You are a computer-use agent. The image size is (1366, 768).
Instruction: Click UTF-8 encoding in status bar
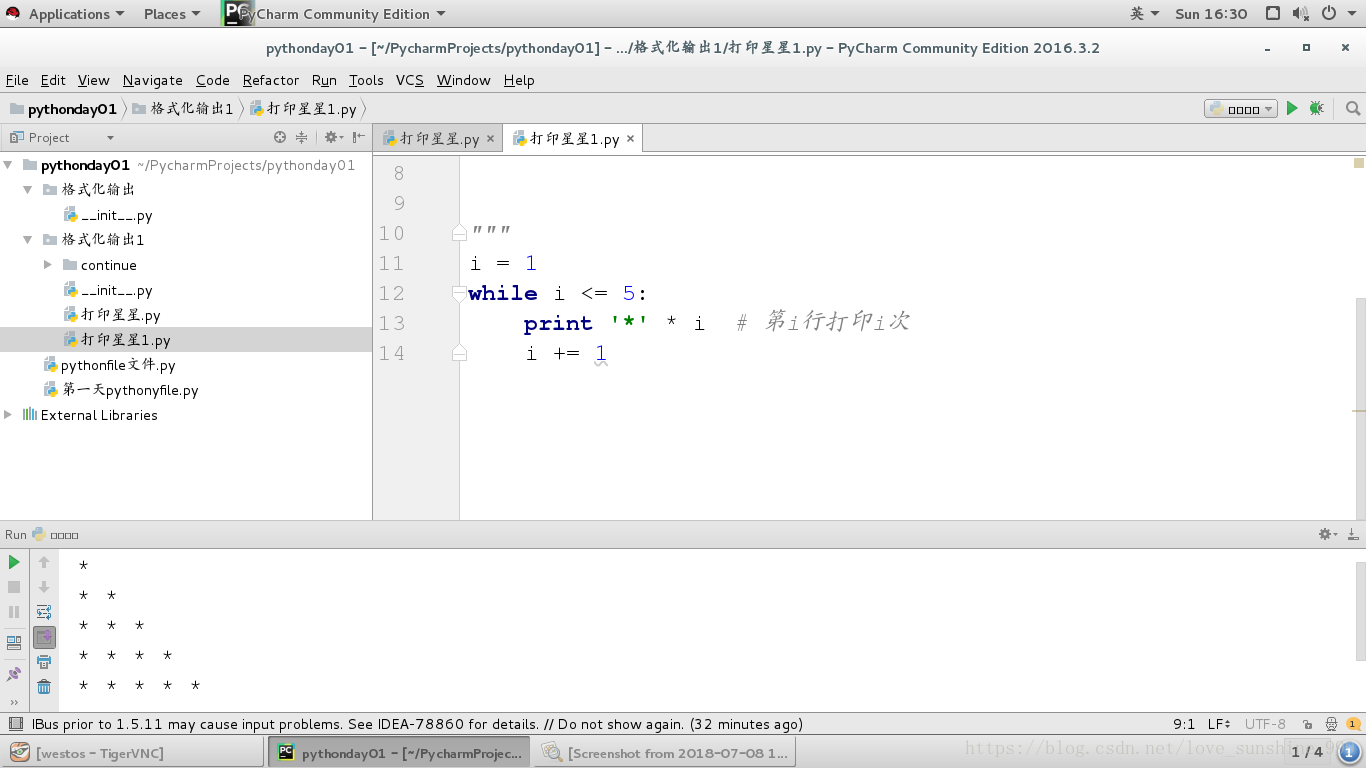tap(1265, 724)
